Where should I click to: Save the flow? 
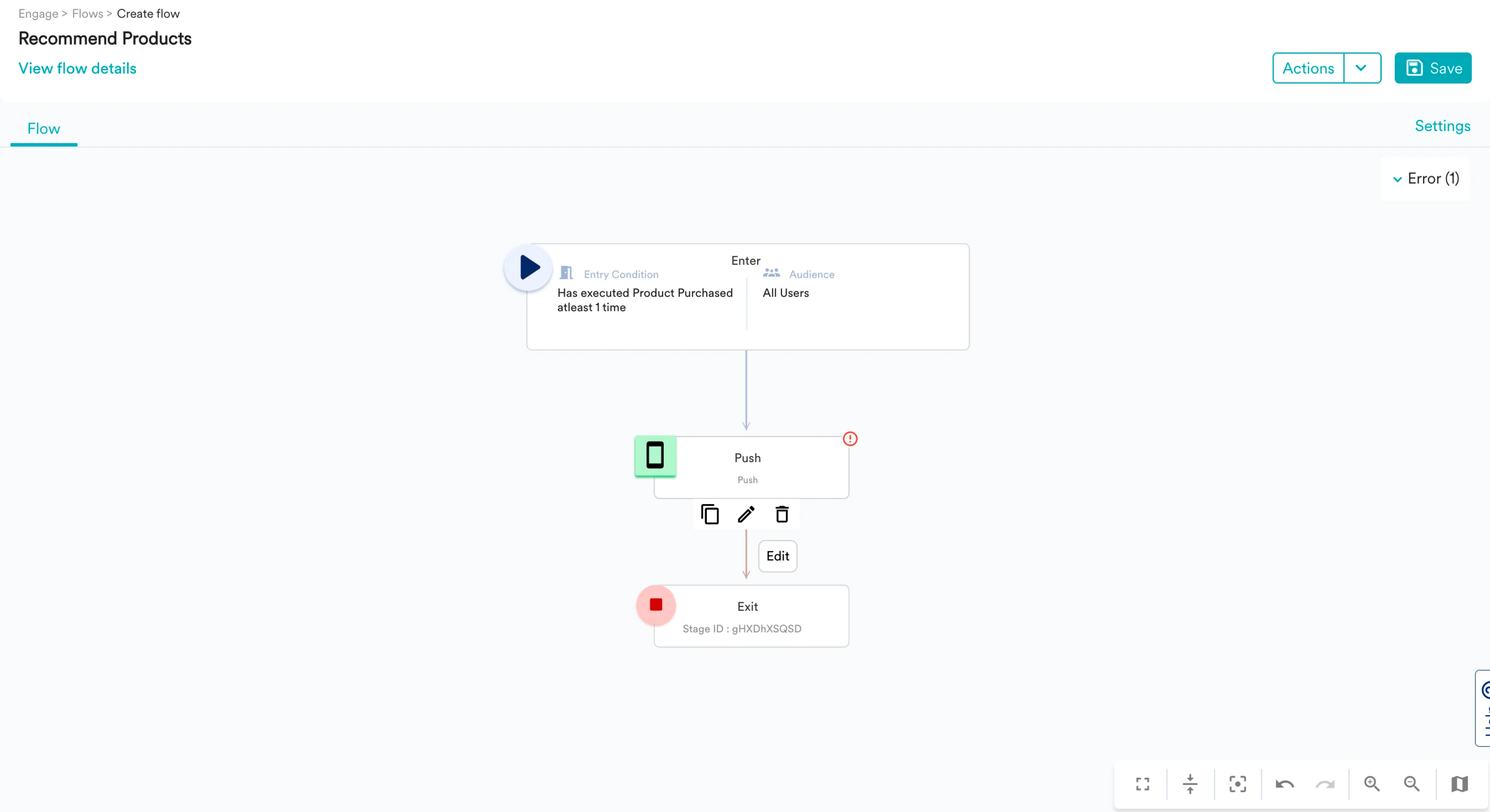click(1432, 68)
